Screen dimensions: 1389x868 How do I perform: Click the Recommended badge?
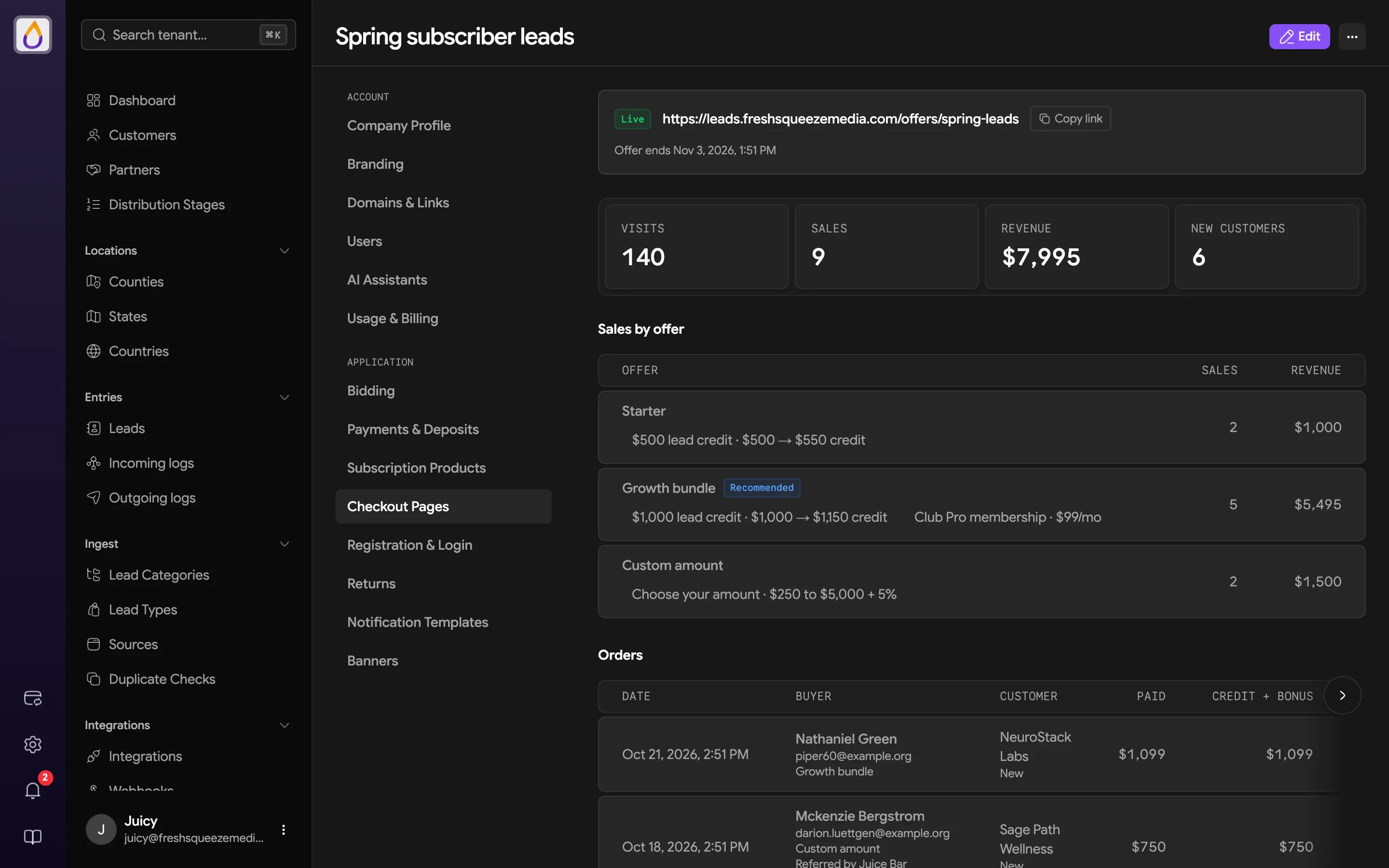point(762,488)
